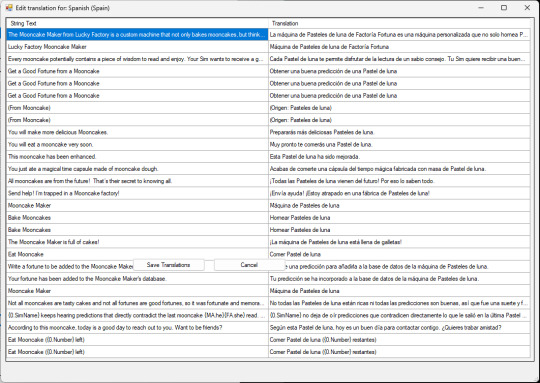The image size is (540, 383).
Task: Edit translation 'Esta Pastel de luna ha sido mejorada.'
Action: pyautogui.click(x=399, y=157)
